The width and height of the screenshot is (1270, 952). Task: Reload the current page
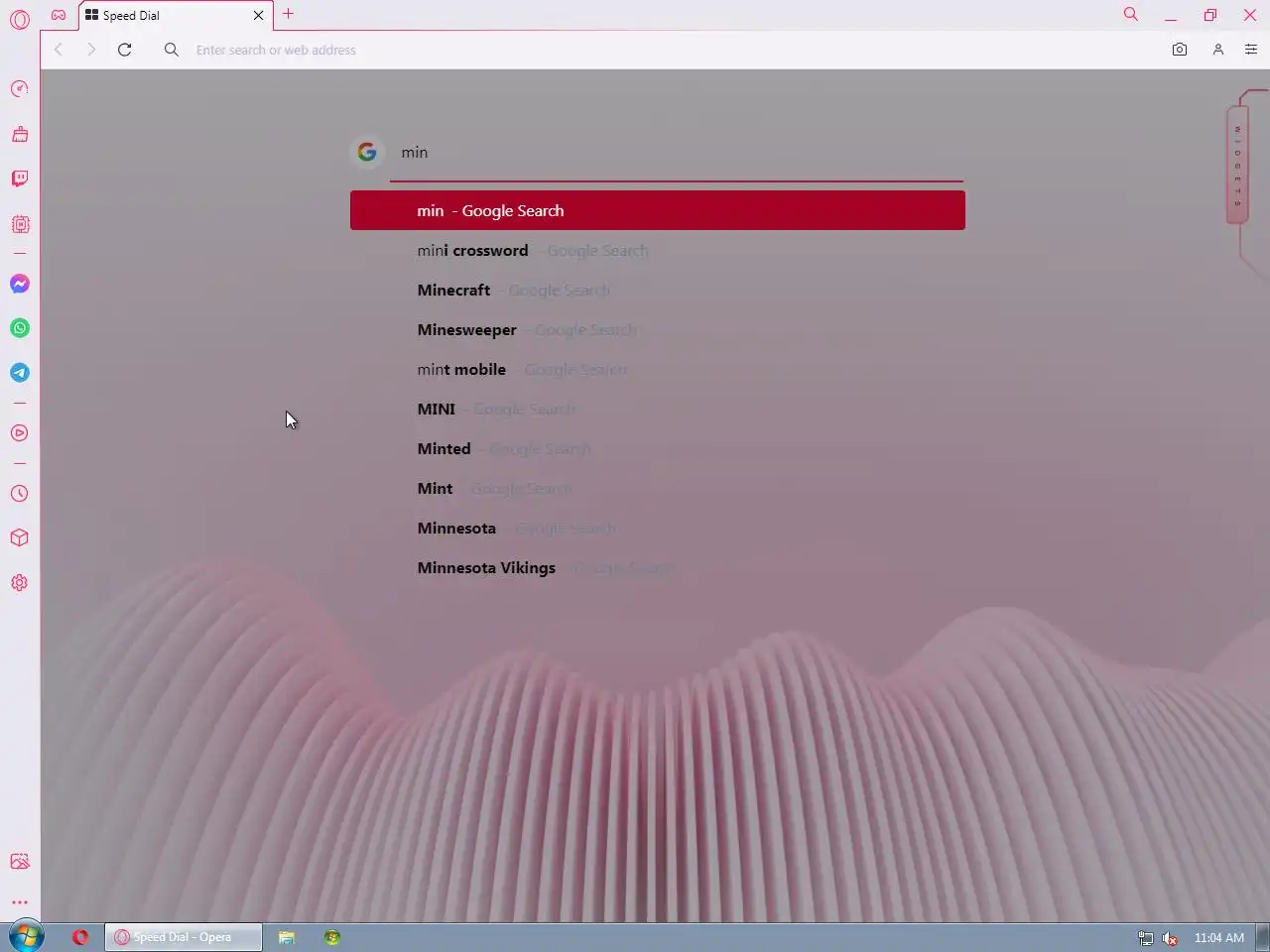point(124,50)
